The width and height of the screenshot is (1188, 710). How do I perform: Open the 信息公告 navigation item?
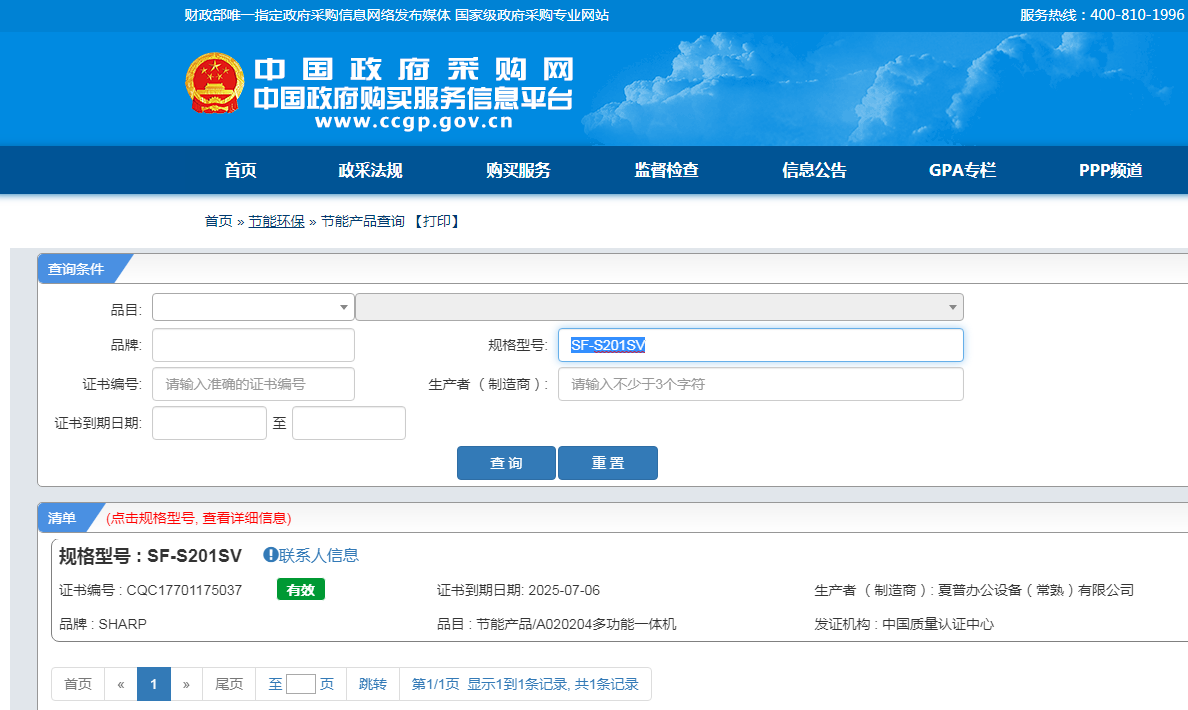pos(814,170)
